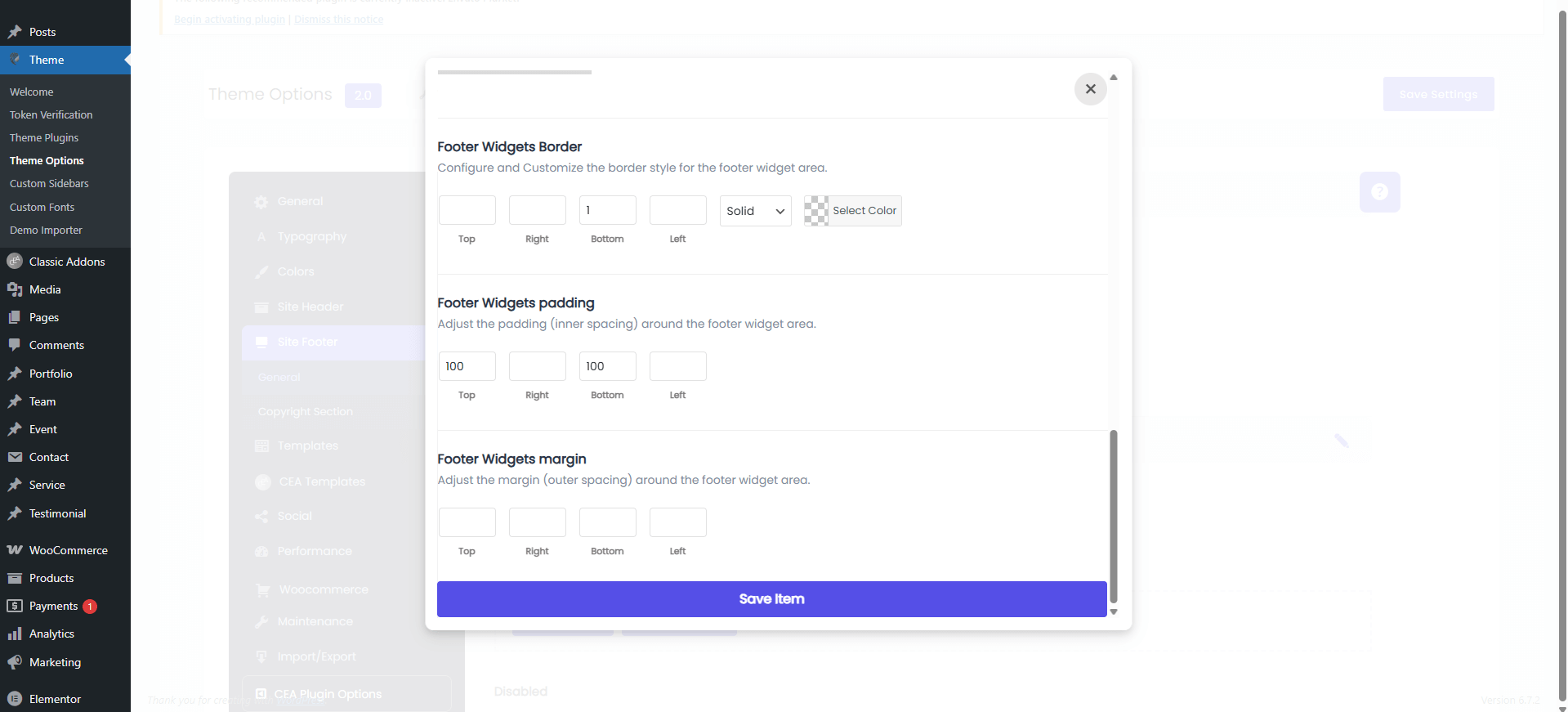This screenshot has height=712, width=1568.
Task: Click the border Bottom input field
Action: (x=607, y=210)
